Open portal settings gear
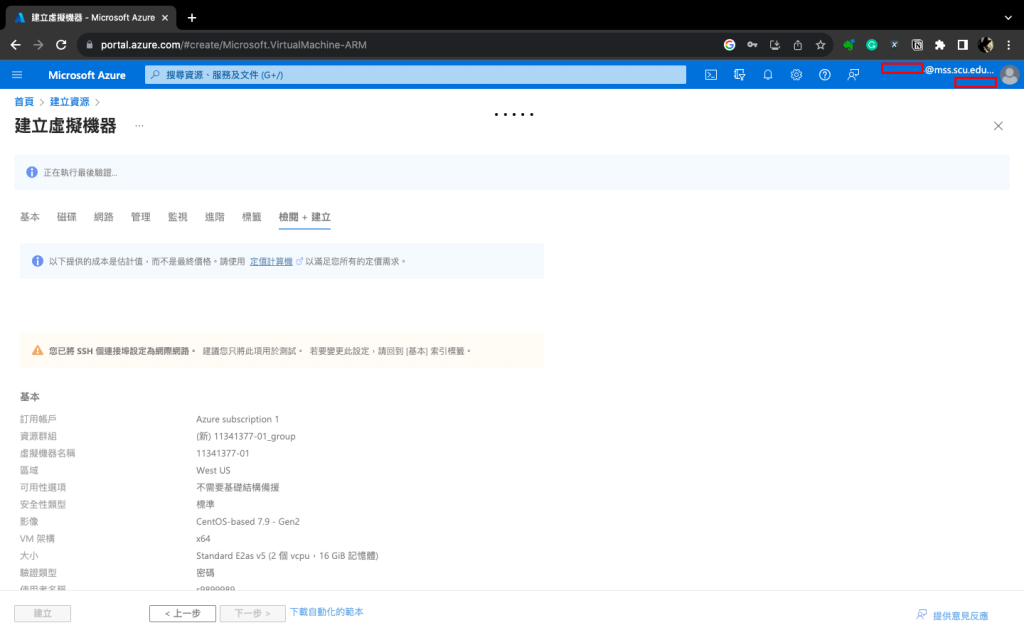 tap(796, 75)
